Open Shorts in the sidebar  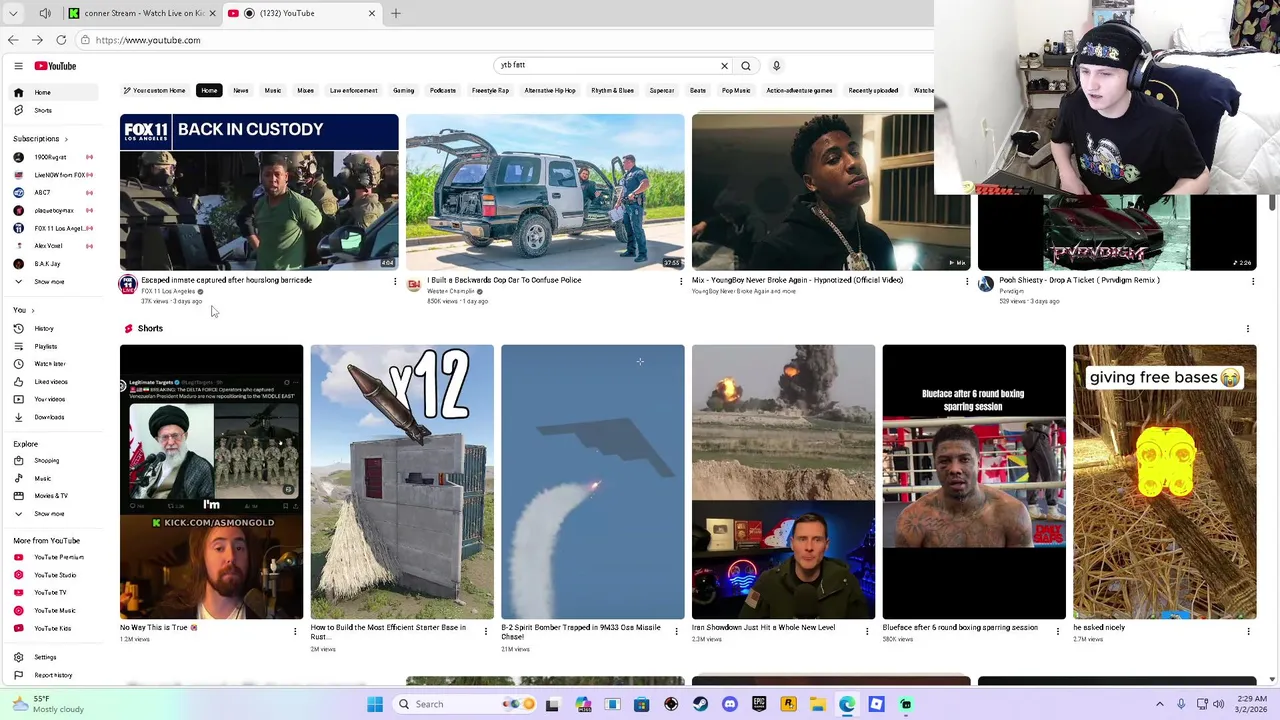pos(55,110)
